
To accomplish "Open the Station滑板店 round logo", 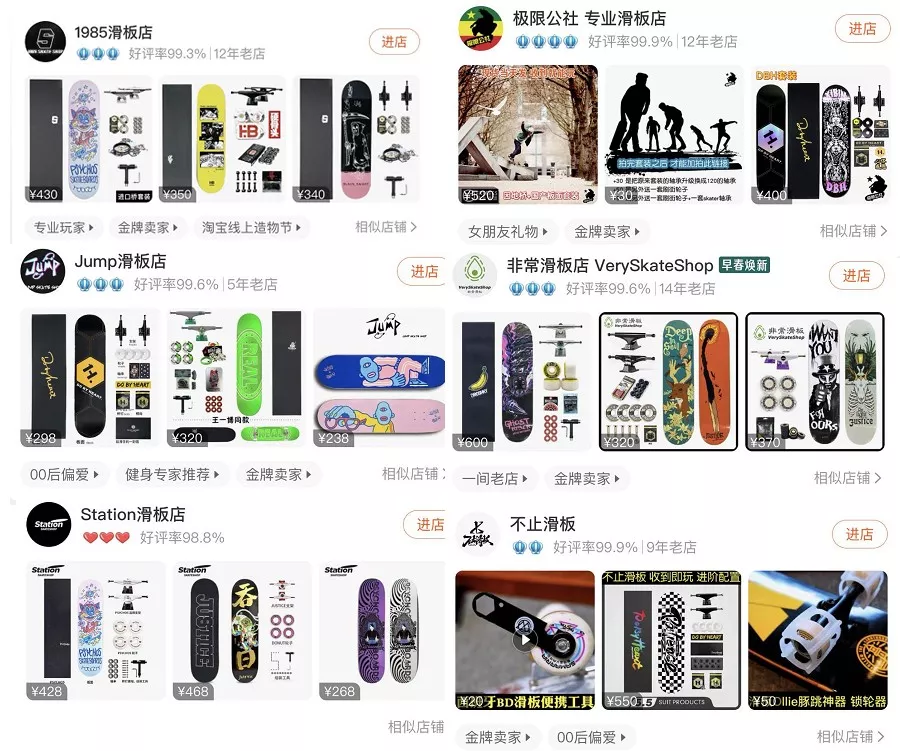I will 49,524.
